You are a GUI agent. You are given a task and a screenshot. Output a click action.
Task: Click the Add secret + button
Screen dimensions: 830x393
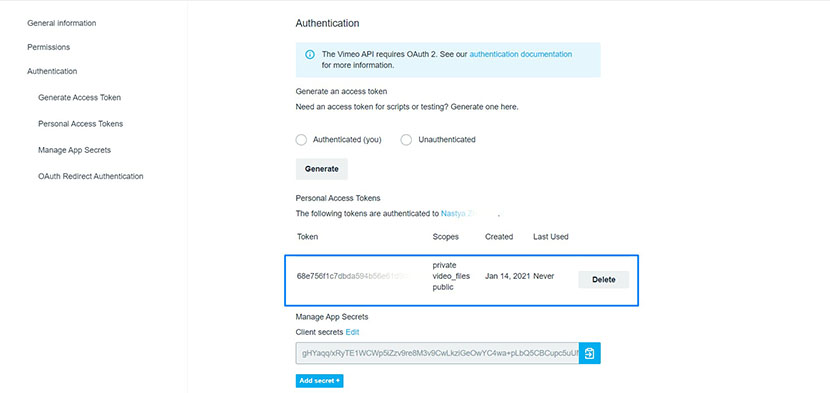[x=319, y=381]
